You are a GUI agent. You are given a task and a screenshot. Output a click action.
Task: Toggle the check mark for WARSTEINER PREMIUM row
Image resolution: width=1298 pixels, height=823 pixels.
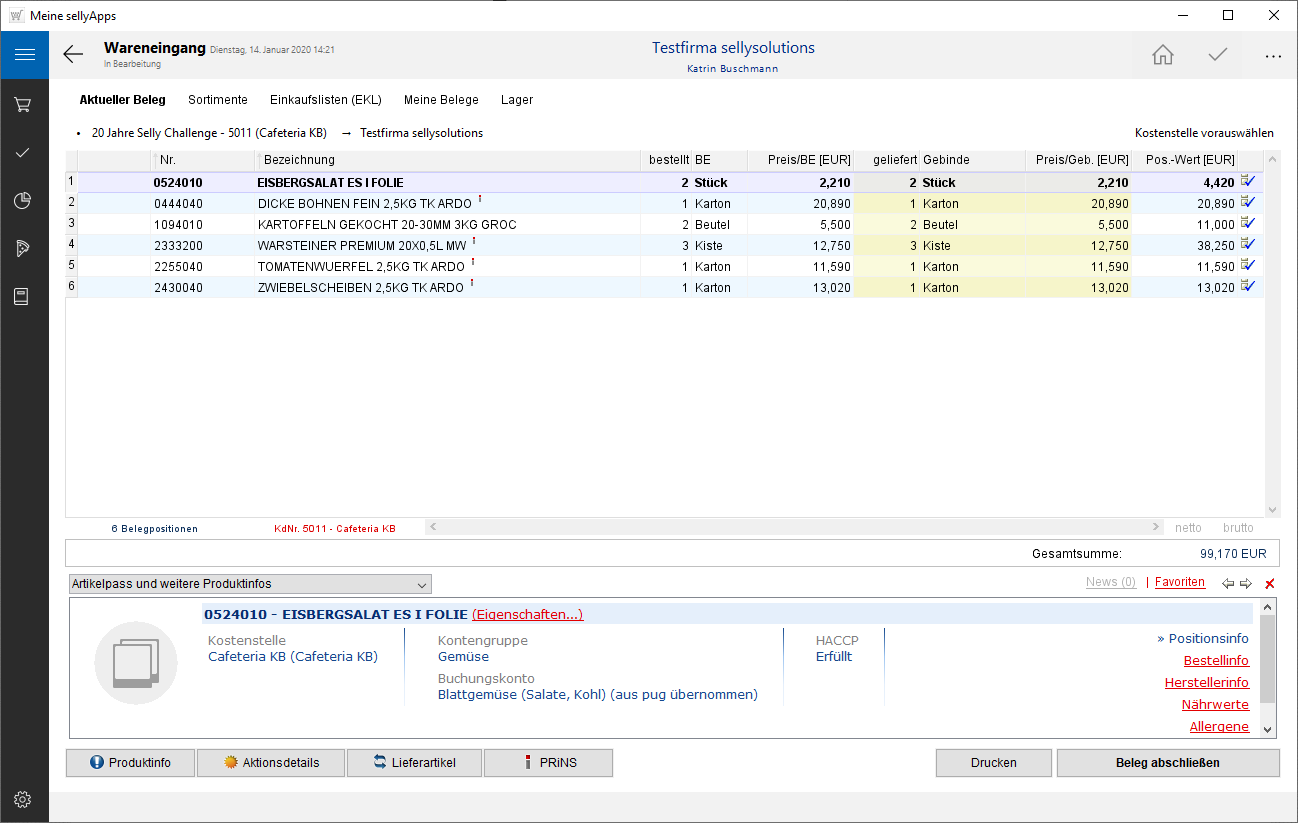pyautogui.click(x=1247, y=245)
